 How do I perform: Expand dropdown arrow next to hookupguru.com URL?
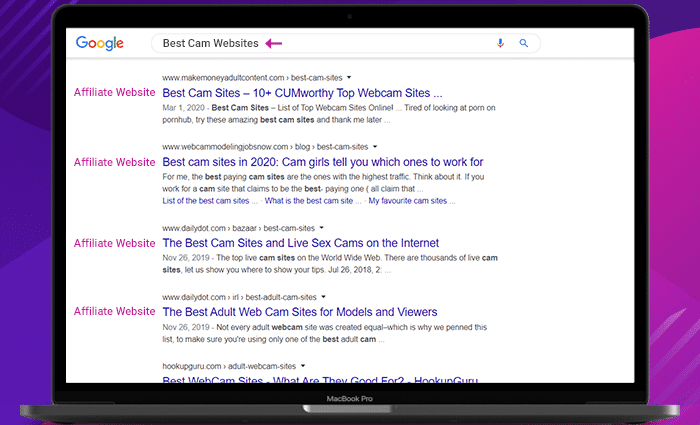303,366
